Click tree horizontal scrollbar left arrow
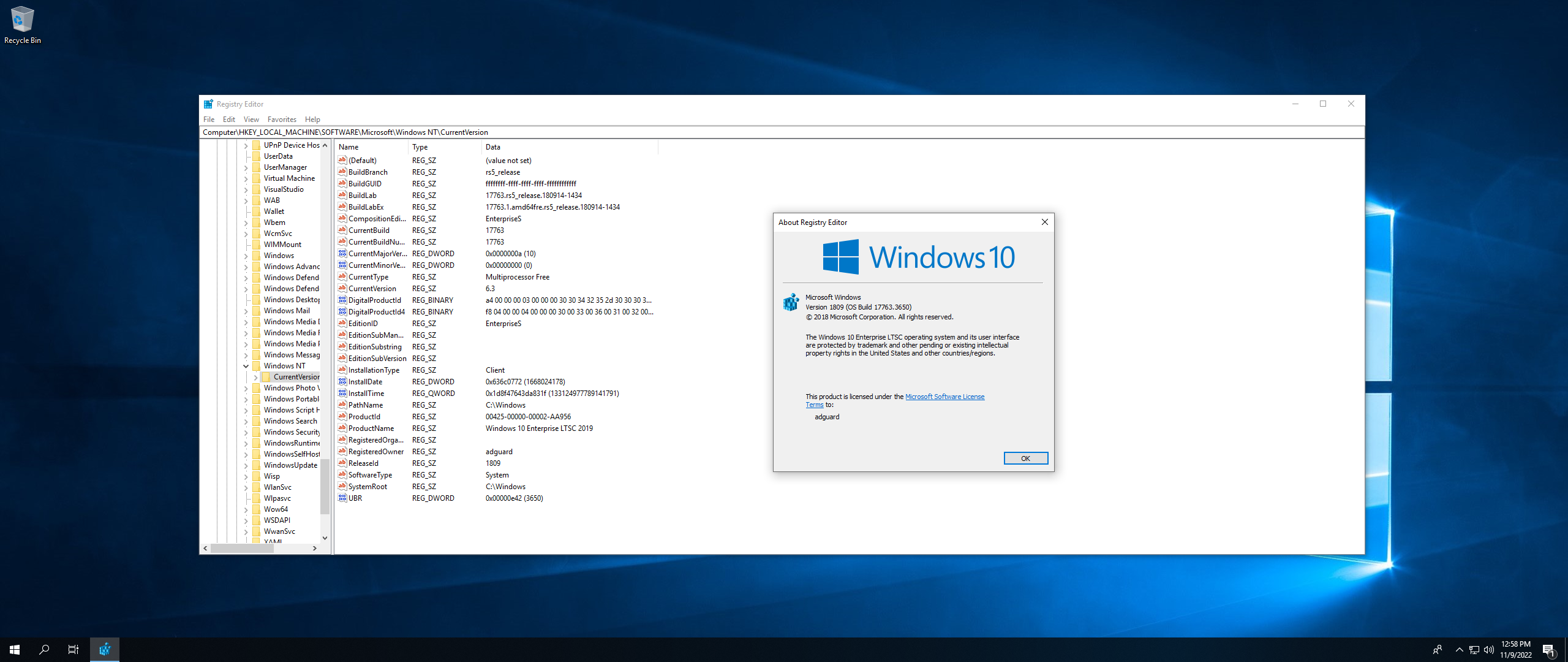1568x662 pixels. (206, 549)
